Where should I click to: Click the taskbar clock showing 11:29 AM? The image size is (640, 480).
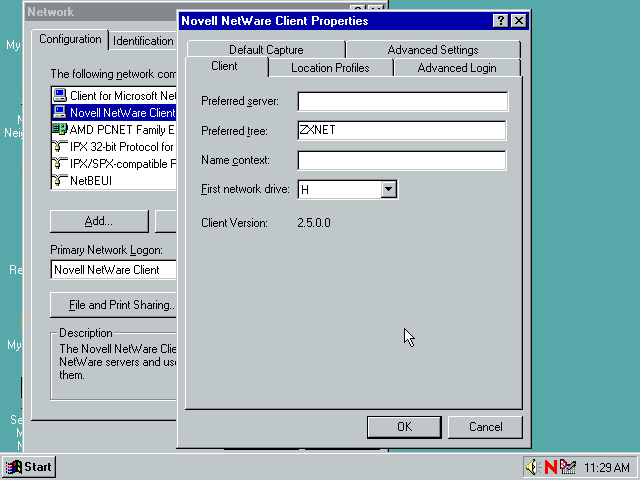click(607, 467)
